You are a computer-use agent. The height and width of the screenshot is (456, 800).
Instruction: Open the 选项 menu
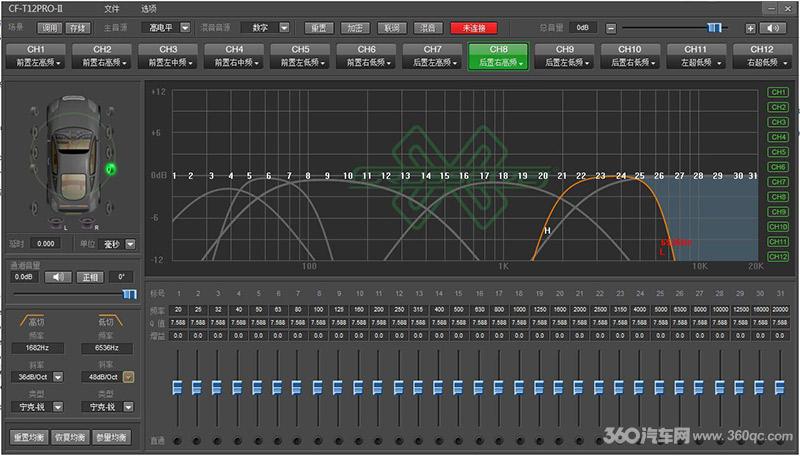pyautogui.click(x=149, y=9)
